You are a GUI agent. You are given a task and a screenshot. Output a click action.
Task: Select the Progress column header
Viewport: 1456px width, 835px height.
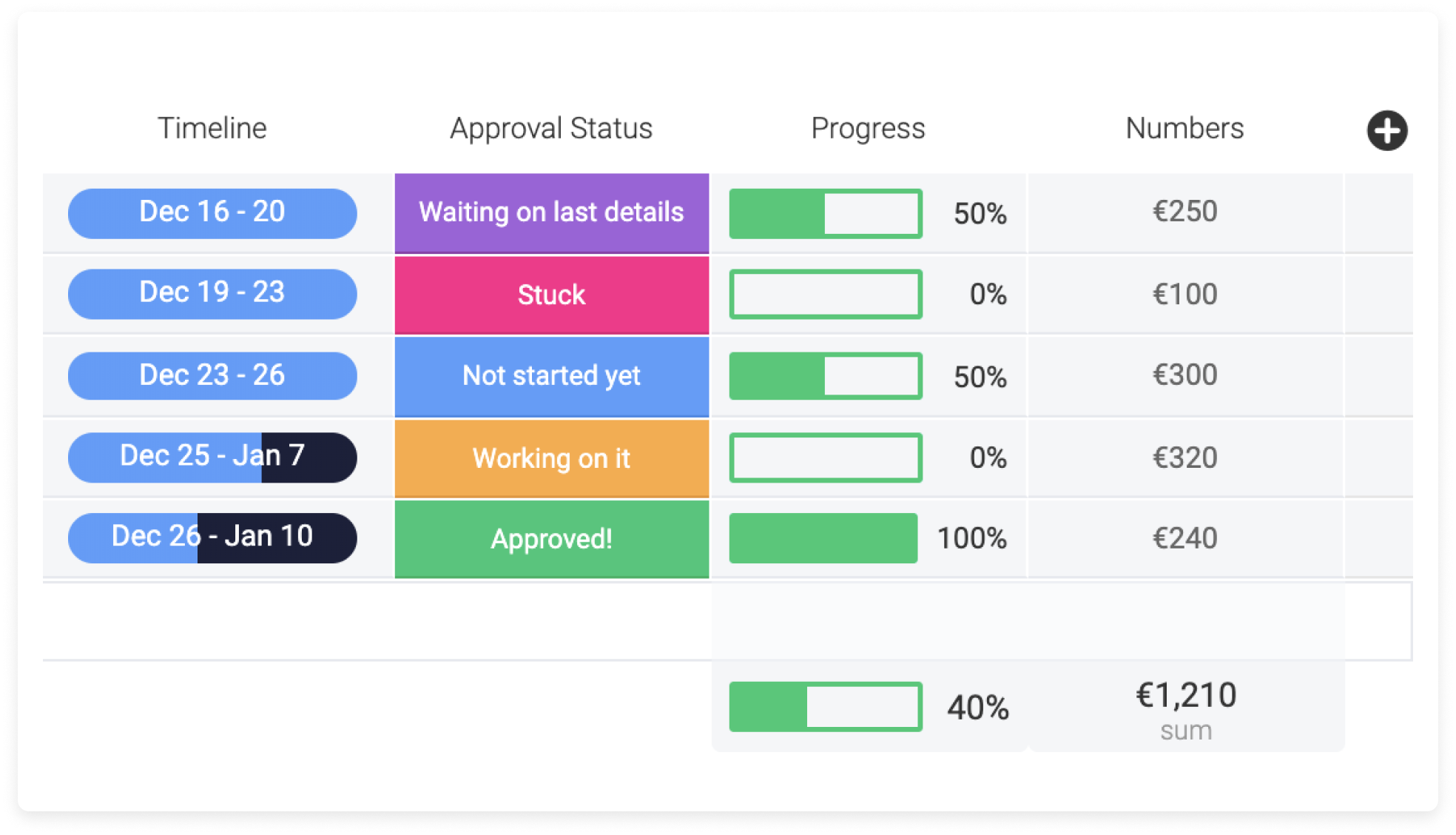point(869,128)
